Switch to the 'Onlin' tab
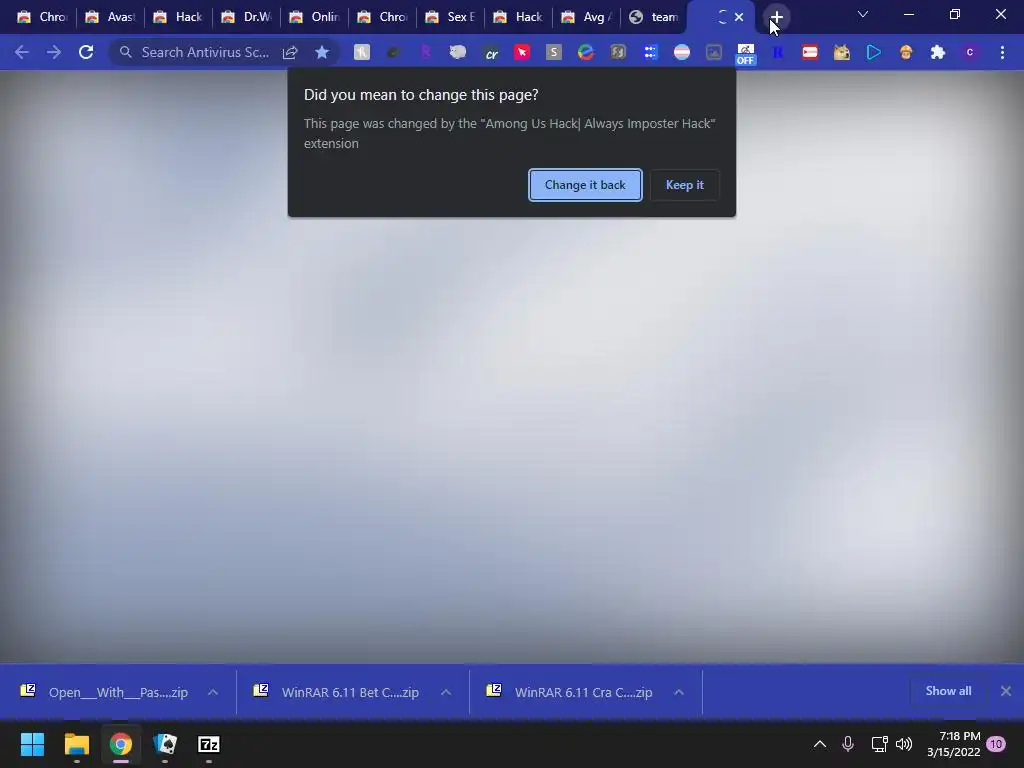Viewport: 1024px width, 768px height. tap(315, 17)
